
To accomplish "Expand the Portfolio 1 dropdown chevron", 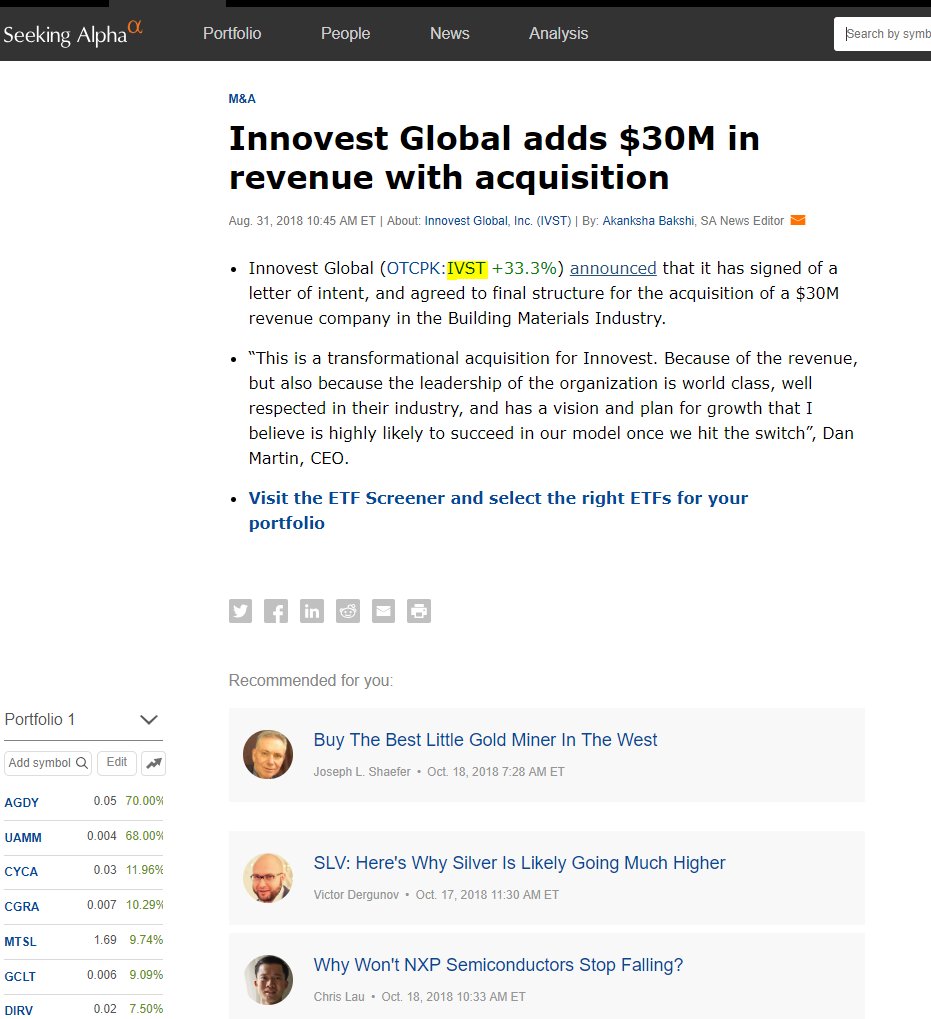I will 149,719.
